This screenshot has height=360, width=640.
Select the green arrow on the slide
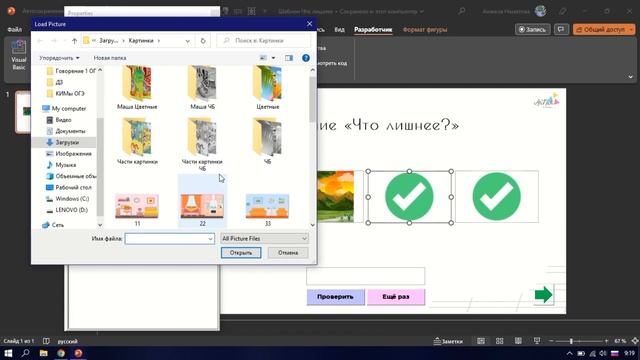pos(543,294)
